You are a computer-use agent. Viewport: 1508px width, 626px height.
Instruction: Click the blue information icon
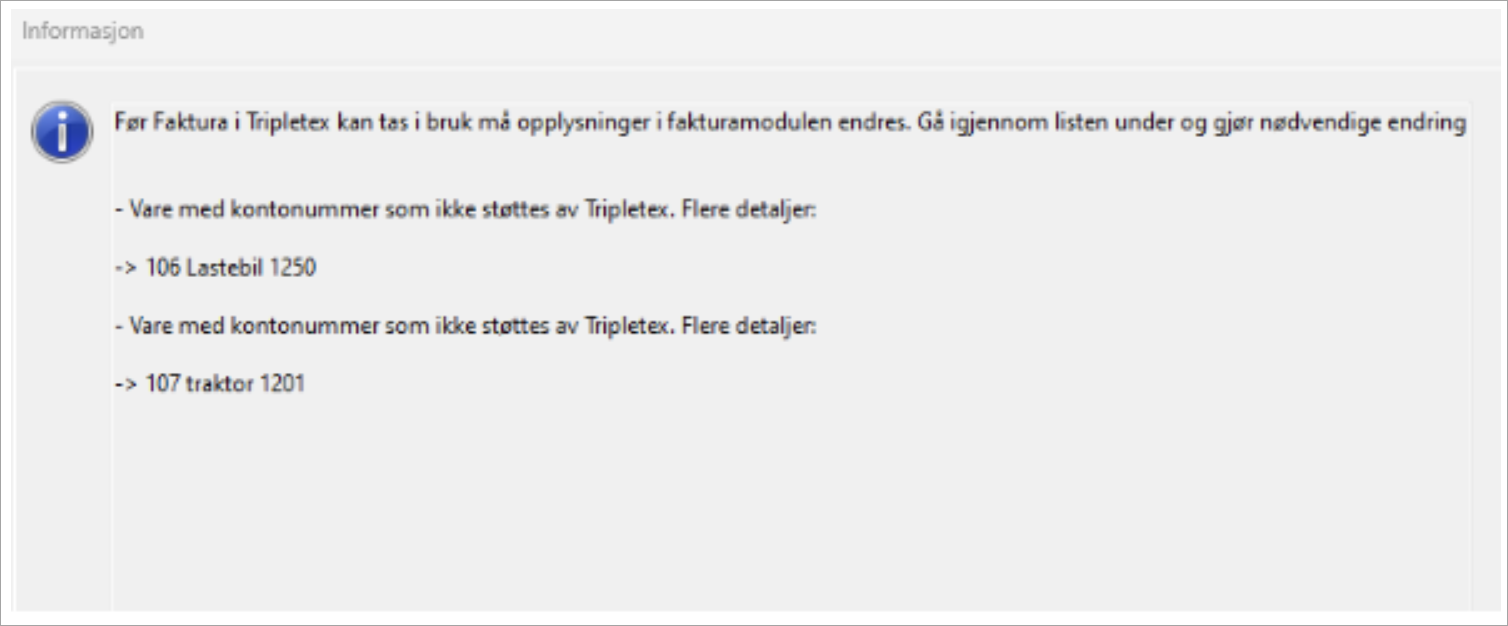61,132
